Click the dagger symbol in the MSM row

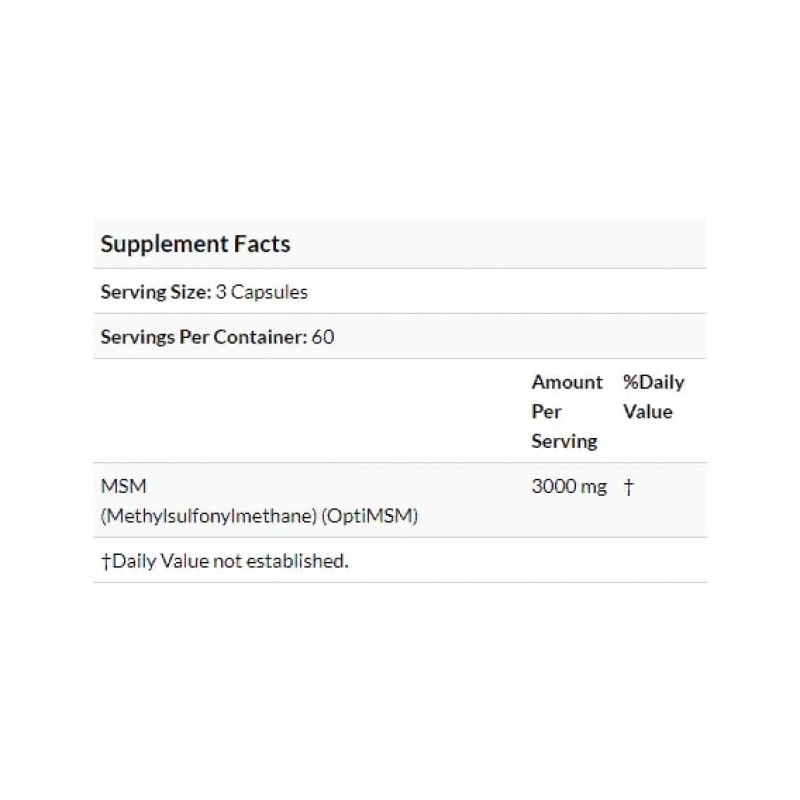[628, 489]
